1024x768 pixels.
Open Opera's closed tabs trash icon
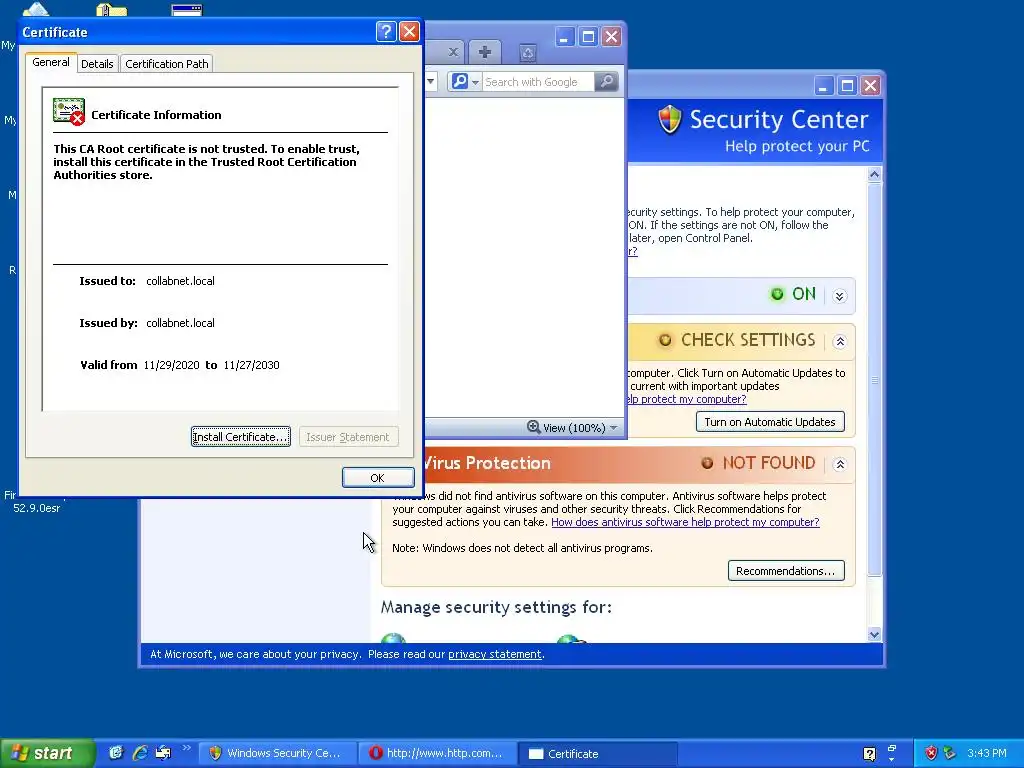528,53
